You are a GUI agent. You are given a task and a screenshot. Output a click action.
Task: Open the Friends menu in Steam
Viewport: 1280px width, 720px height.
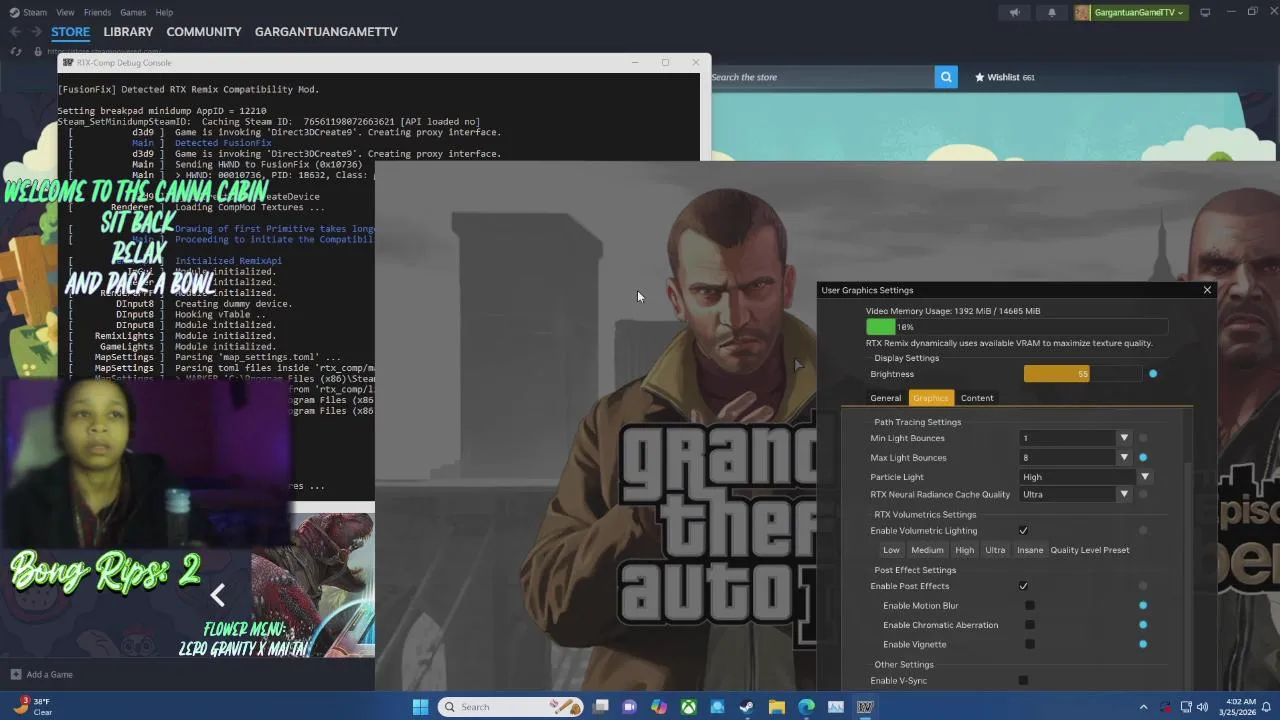tap(97, 12)
